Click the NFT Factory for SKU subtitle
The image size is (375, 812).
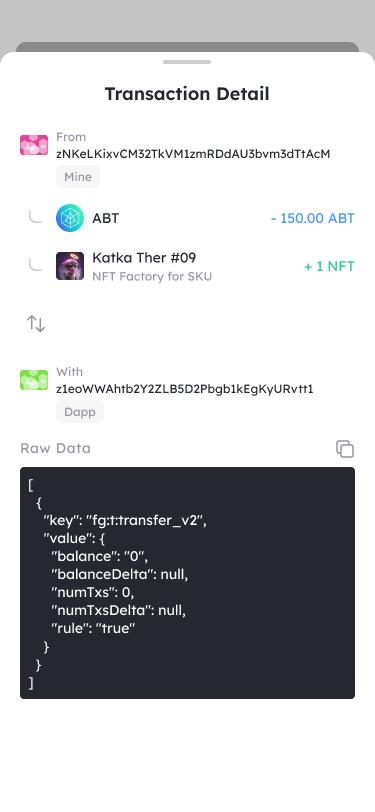(152, 277)
